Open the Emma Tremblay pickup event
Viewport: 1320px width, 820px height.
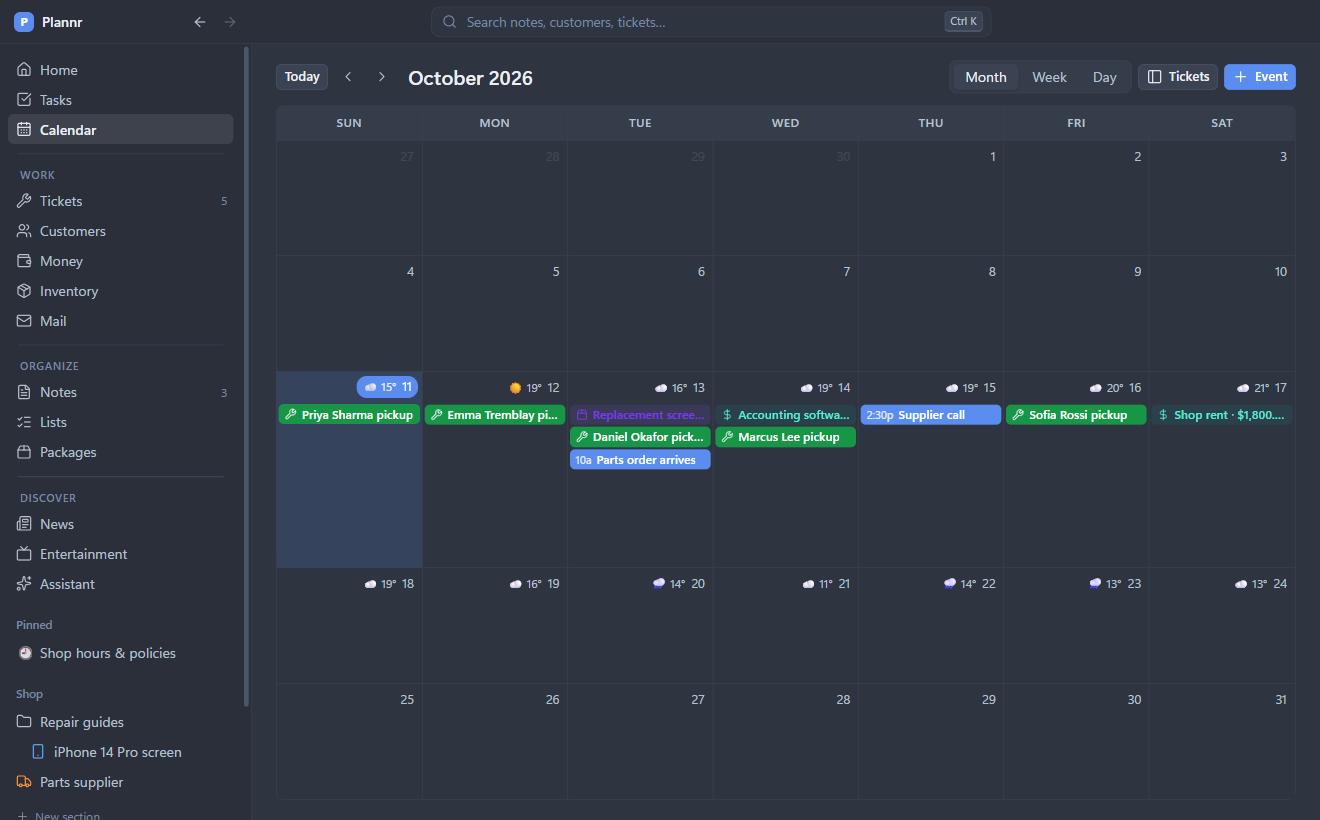point(495,415)
